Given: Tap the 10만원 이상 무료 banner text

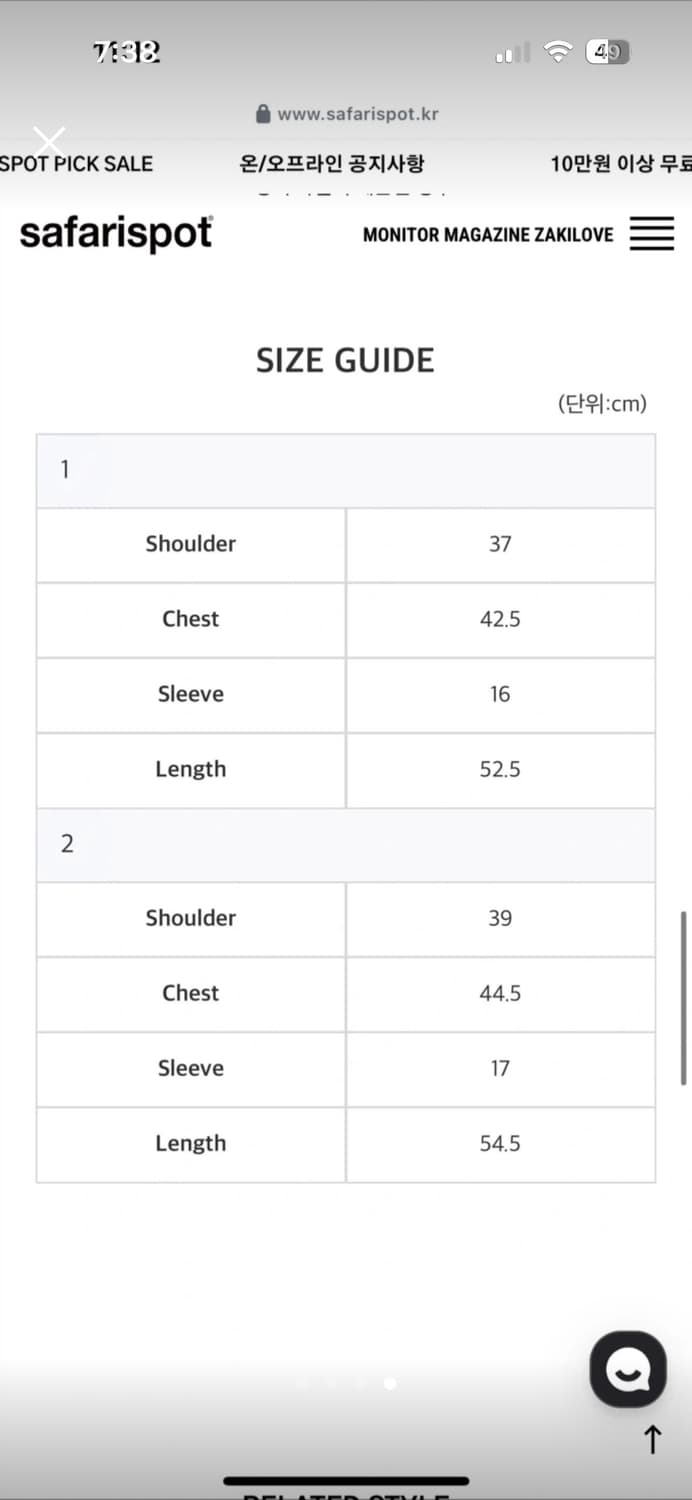Looking at the screenshot, I should [620, 164].
